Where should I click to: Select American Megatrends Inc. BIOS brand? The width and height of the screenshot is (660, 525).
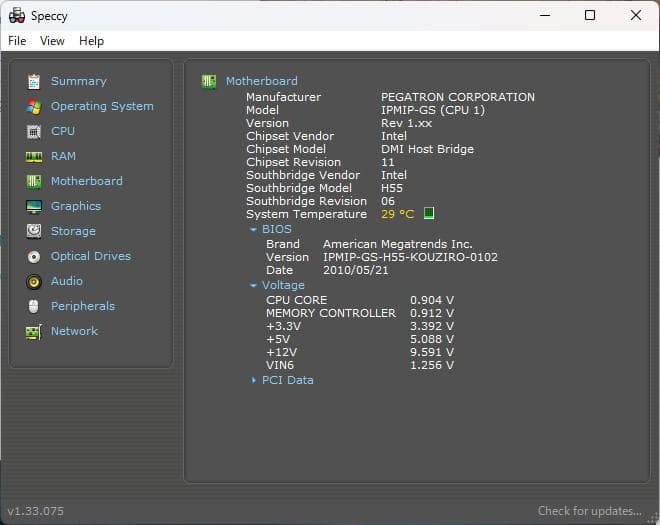397,244
